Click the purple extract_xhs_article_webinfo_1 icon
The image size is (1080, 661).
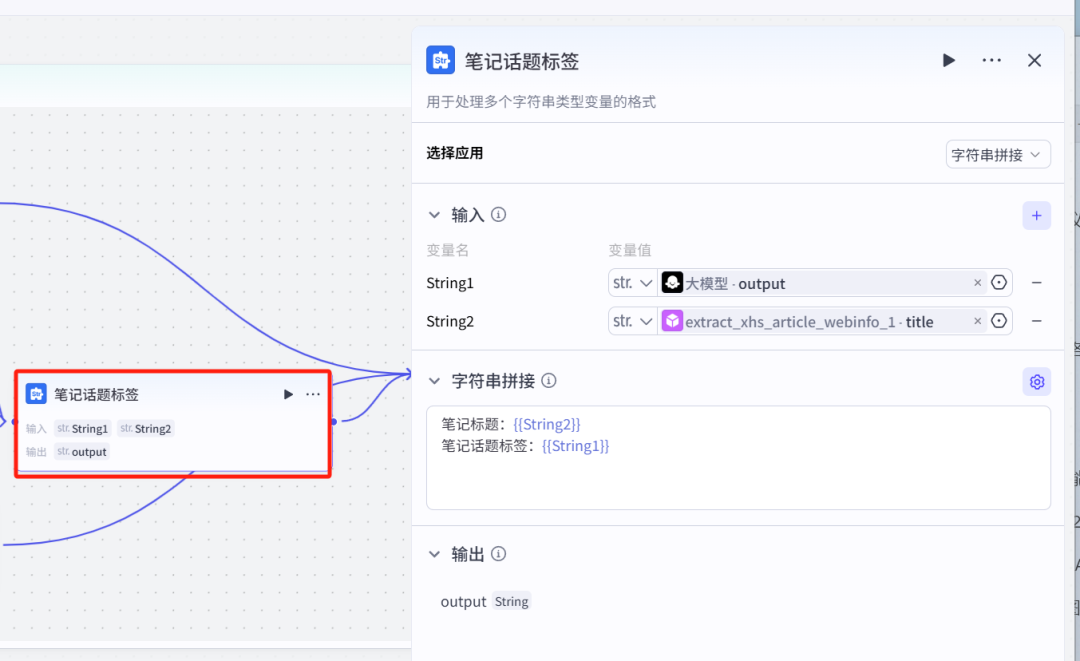click(x=671, y=321)
